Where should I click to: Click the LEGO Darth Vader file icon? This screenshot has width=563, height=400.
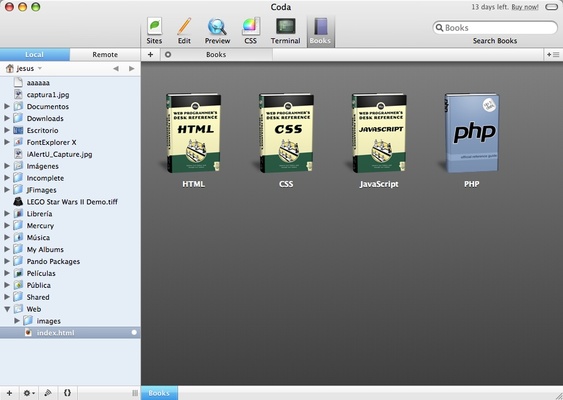point(18,201)
